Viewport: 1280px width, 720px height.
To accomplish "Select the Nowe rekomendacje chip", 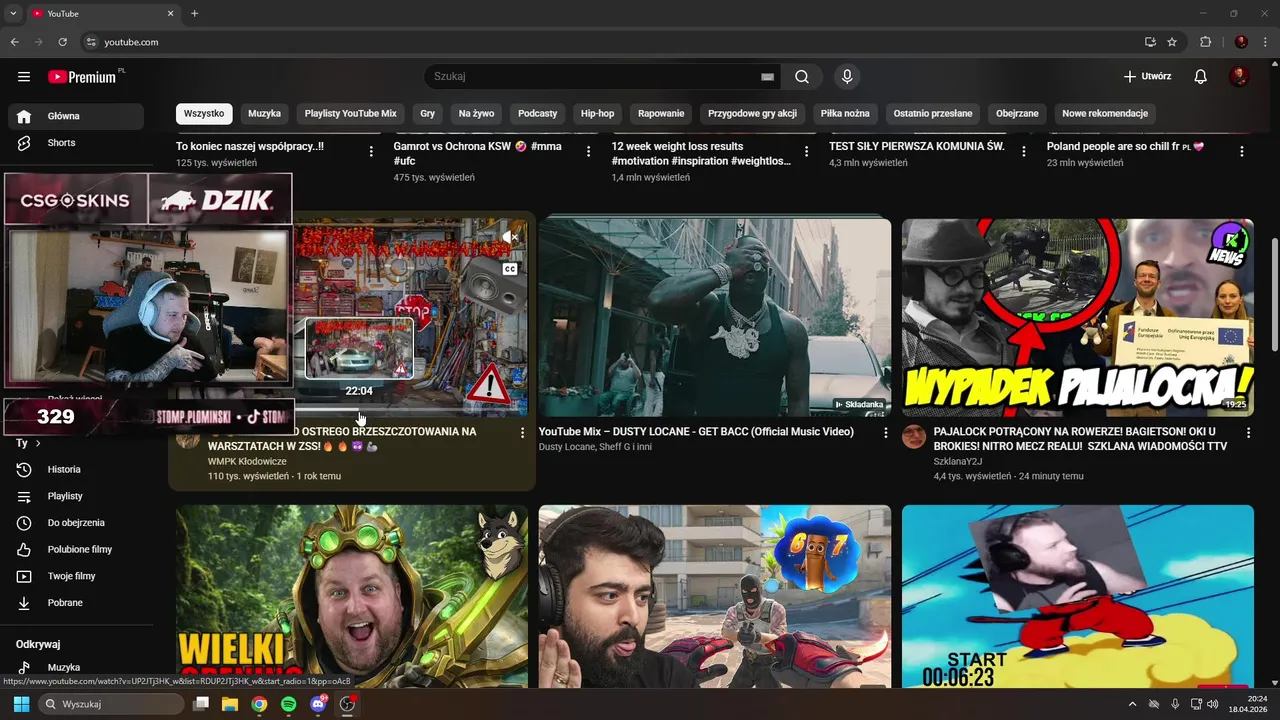I will coord(1105,114).
